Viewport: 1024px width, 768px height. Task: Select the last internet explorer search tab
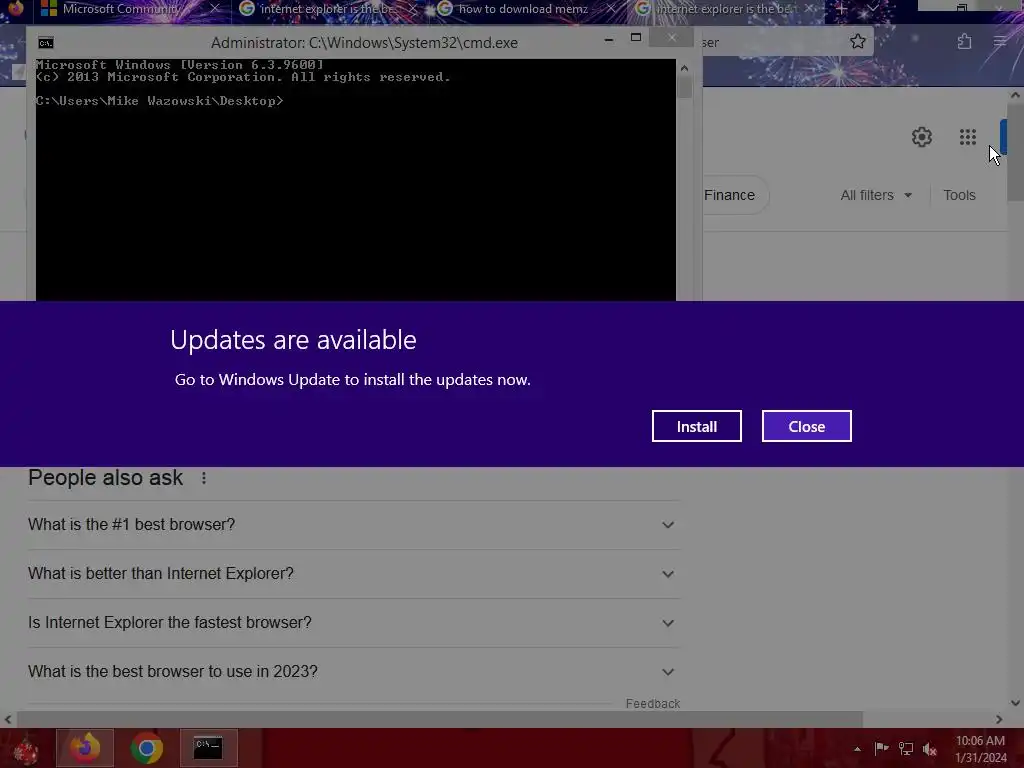pyautogui.click(x=725, y=9)
